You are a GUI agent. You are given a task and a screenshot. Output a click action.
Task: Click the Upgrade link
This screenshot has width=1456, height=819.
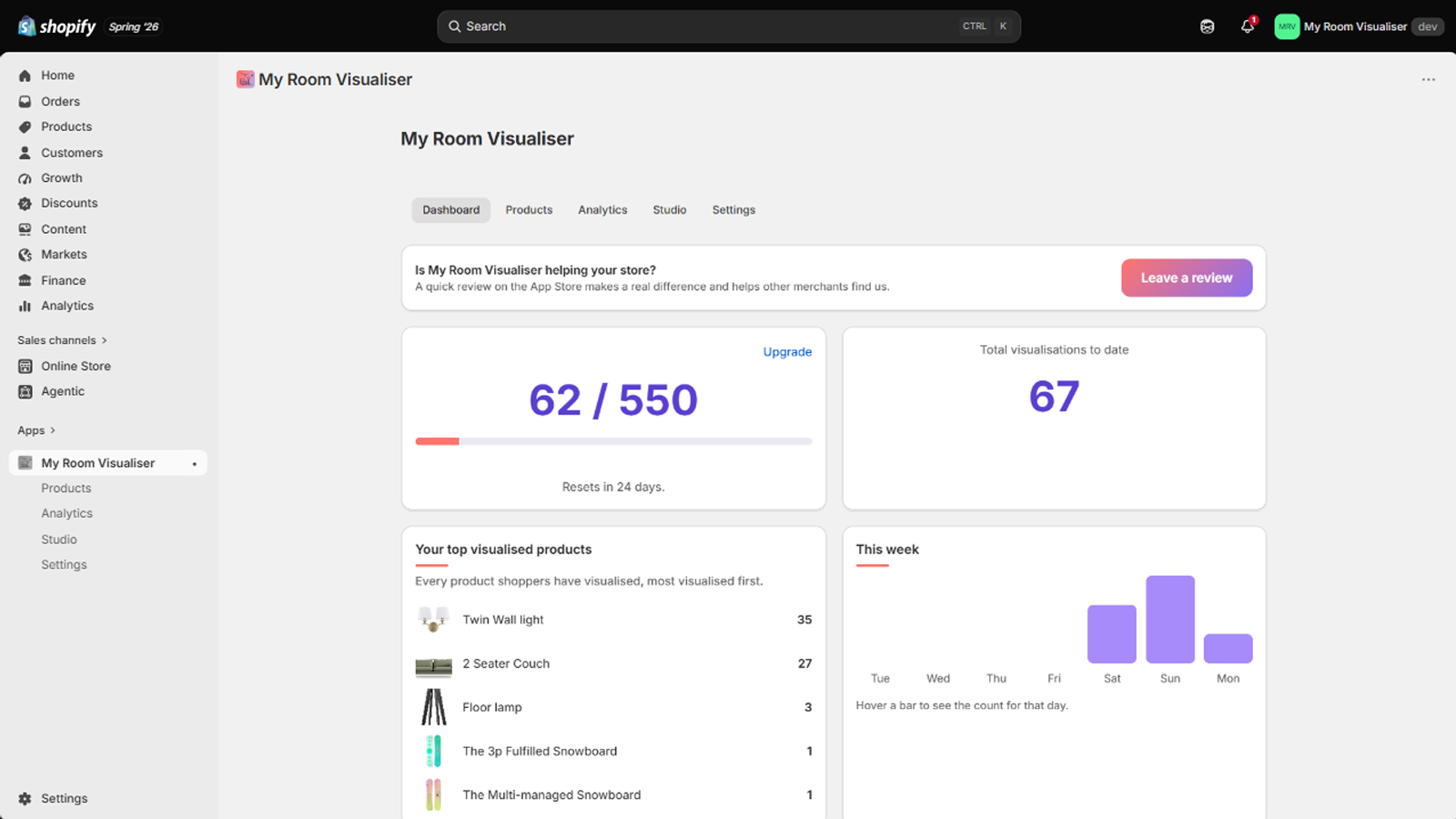[x=787, y=352]
